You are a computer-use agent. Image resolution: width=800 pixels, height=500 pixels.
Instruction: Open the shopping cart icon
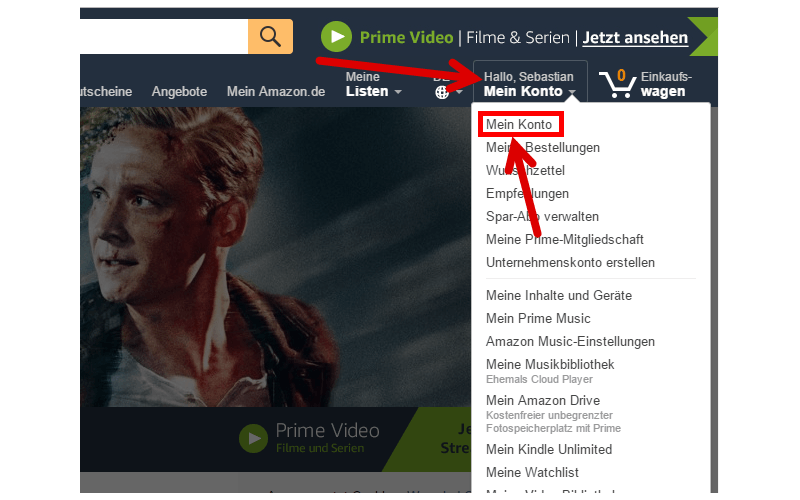617,84
